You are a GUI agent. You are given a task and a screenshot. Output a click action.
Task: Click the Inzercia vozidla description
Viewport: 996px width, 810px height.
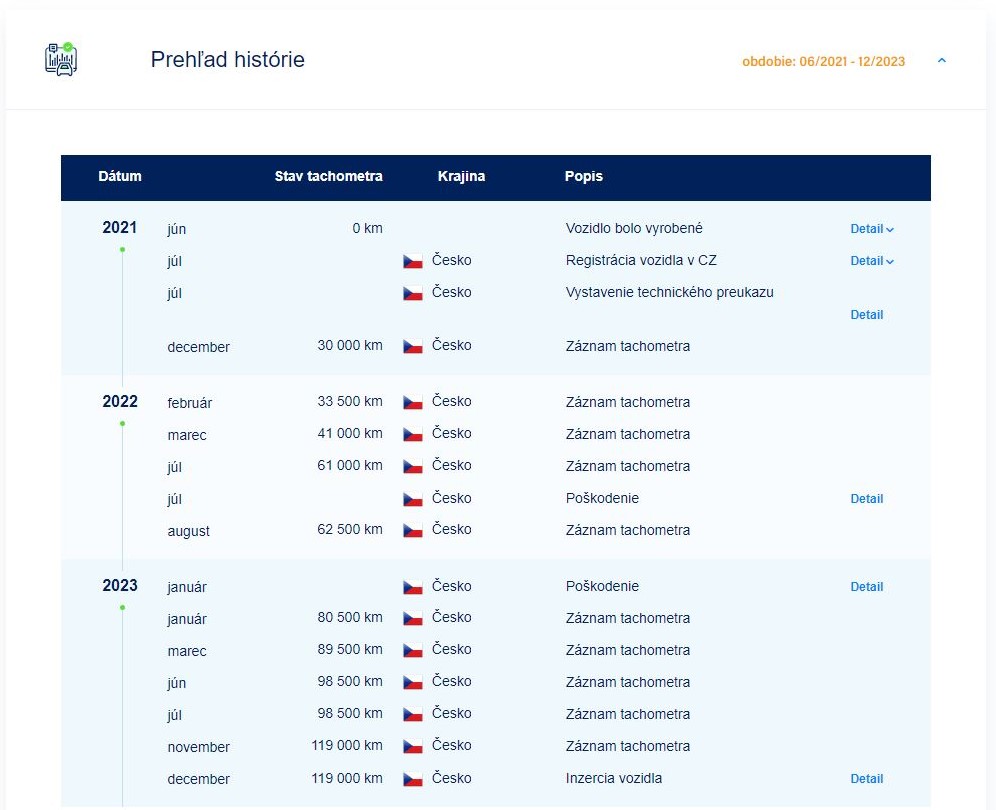(x=614, y=778)
